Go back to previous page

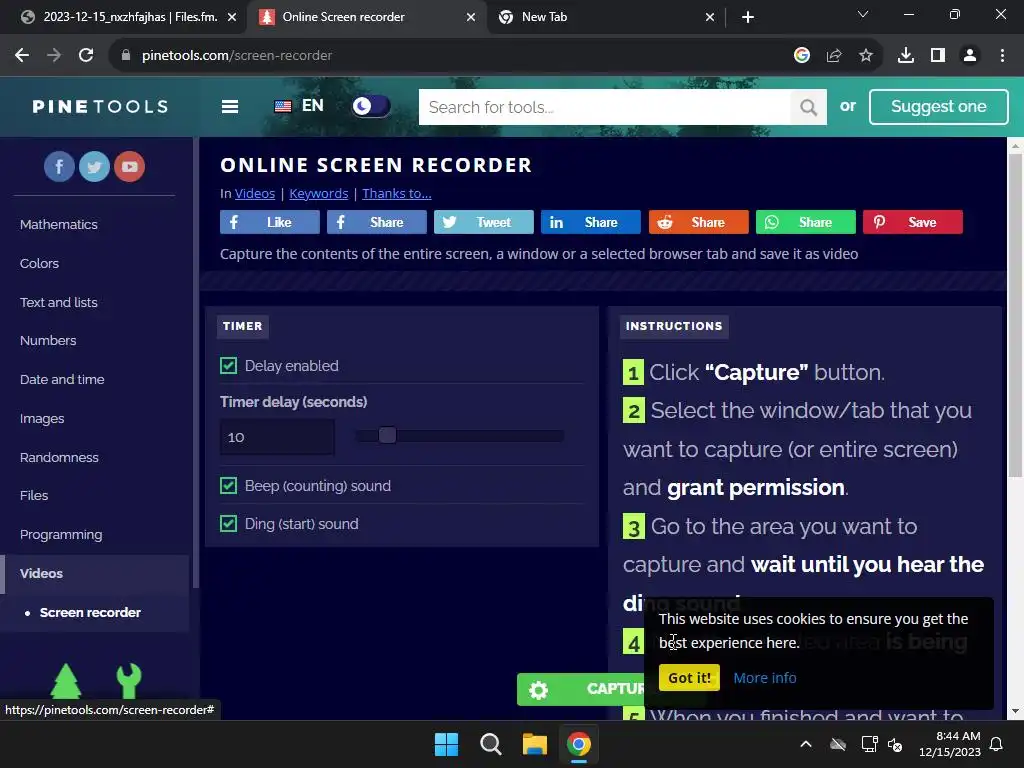coord(22,56)
